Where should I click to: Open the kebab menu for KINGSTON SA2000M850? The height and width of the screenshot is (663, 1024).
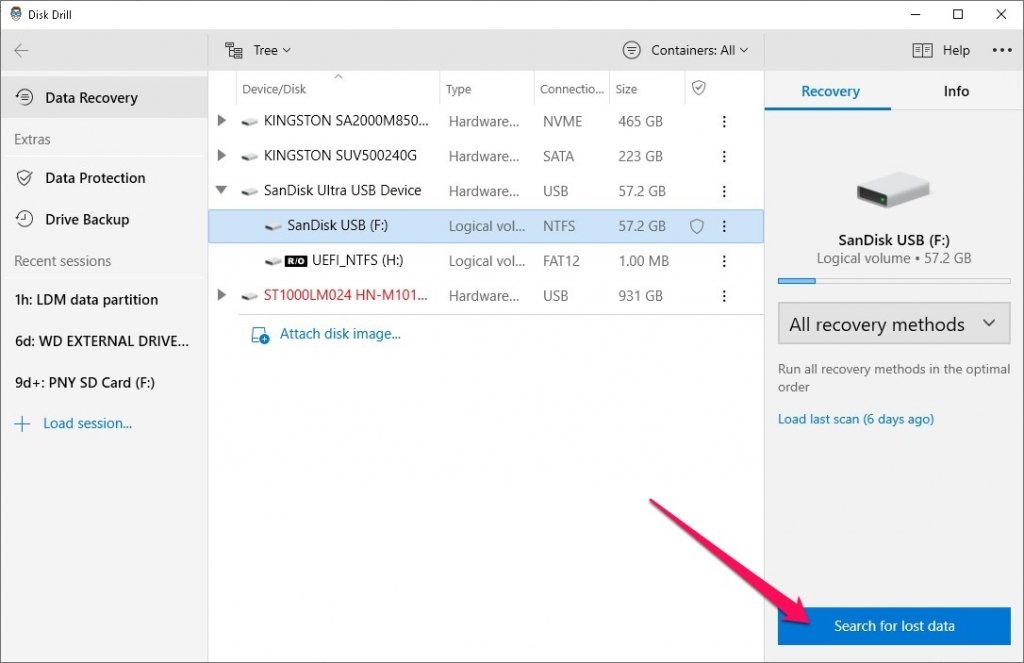click(x=724, y=121)
